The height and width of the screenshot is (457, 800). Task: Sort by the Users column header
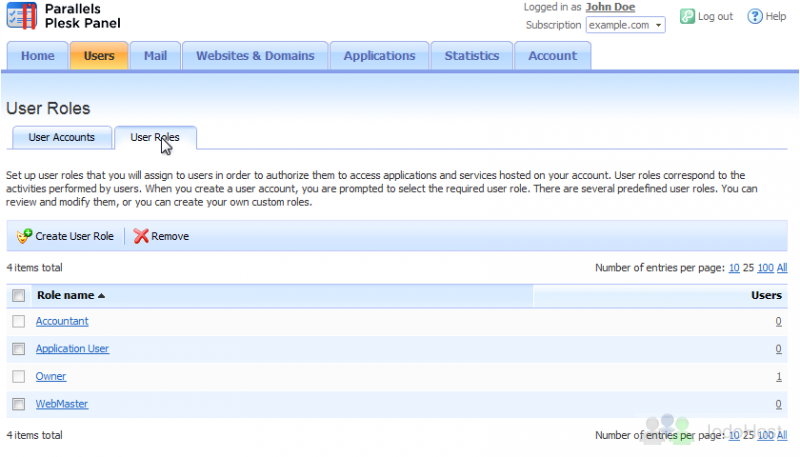[766, 296]
